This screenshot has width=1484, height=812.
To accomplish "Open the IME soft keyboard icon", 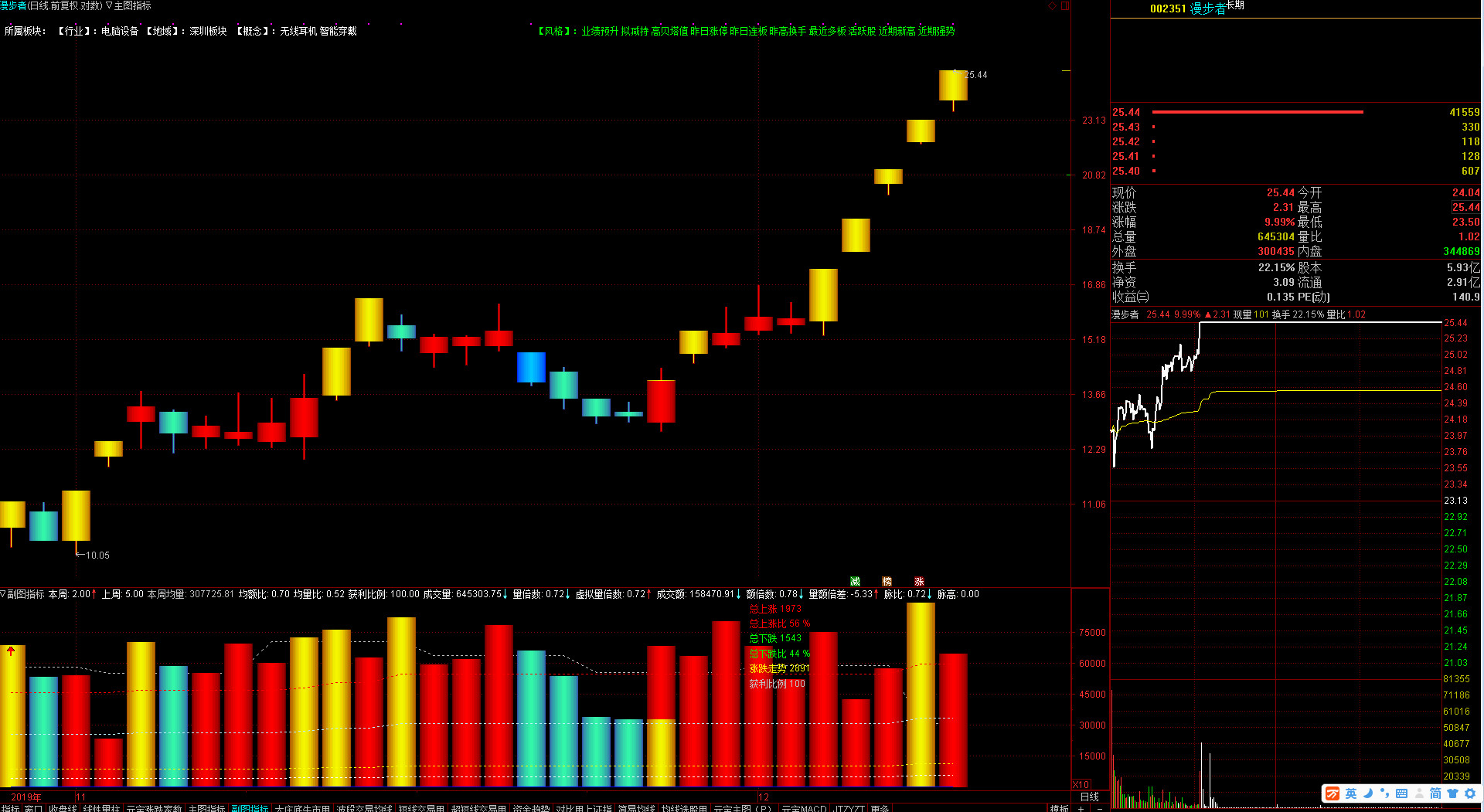I will pyautogui.click(x=1401, y=793).
